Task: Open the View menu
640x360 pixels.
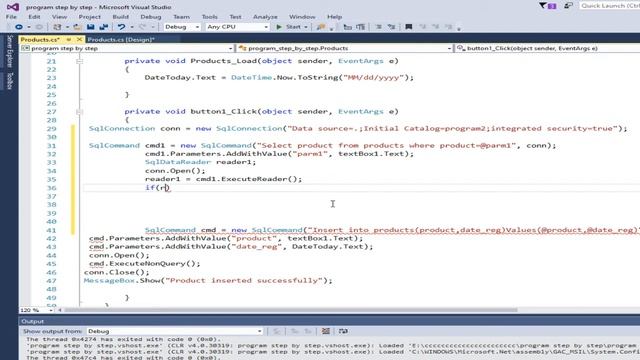Action: click(59, 17)
